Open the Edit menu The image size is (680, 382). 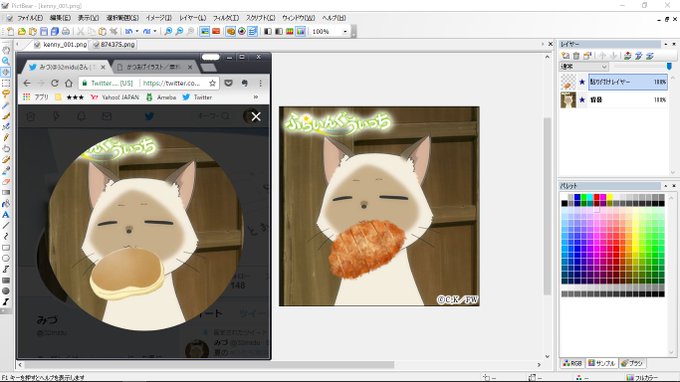tap(60, 18)
